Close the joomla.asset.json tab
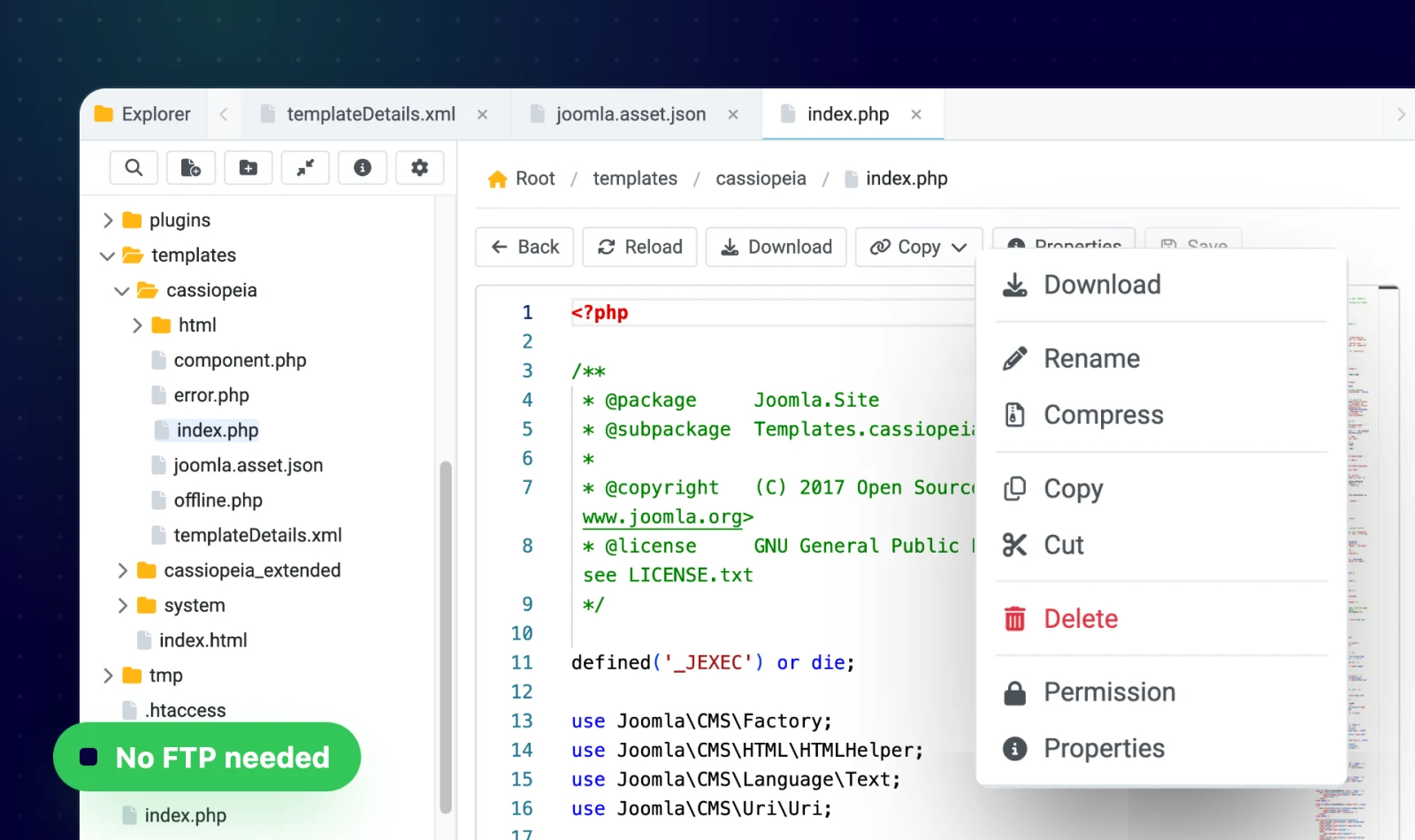Viewport: 1415px width, 840px height. [x=733, y=114]
